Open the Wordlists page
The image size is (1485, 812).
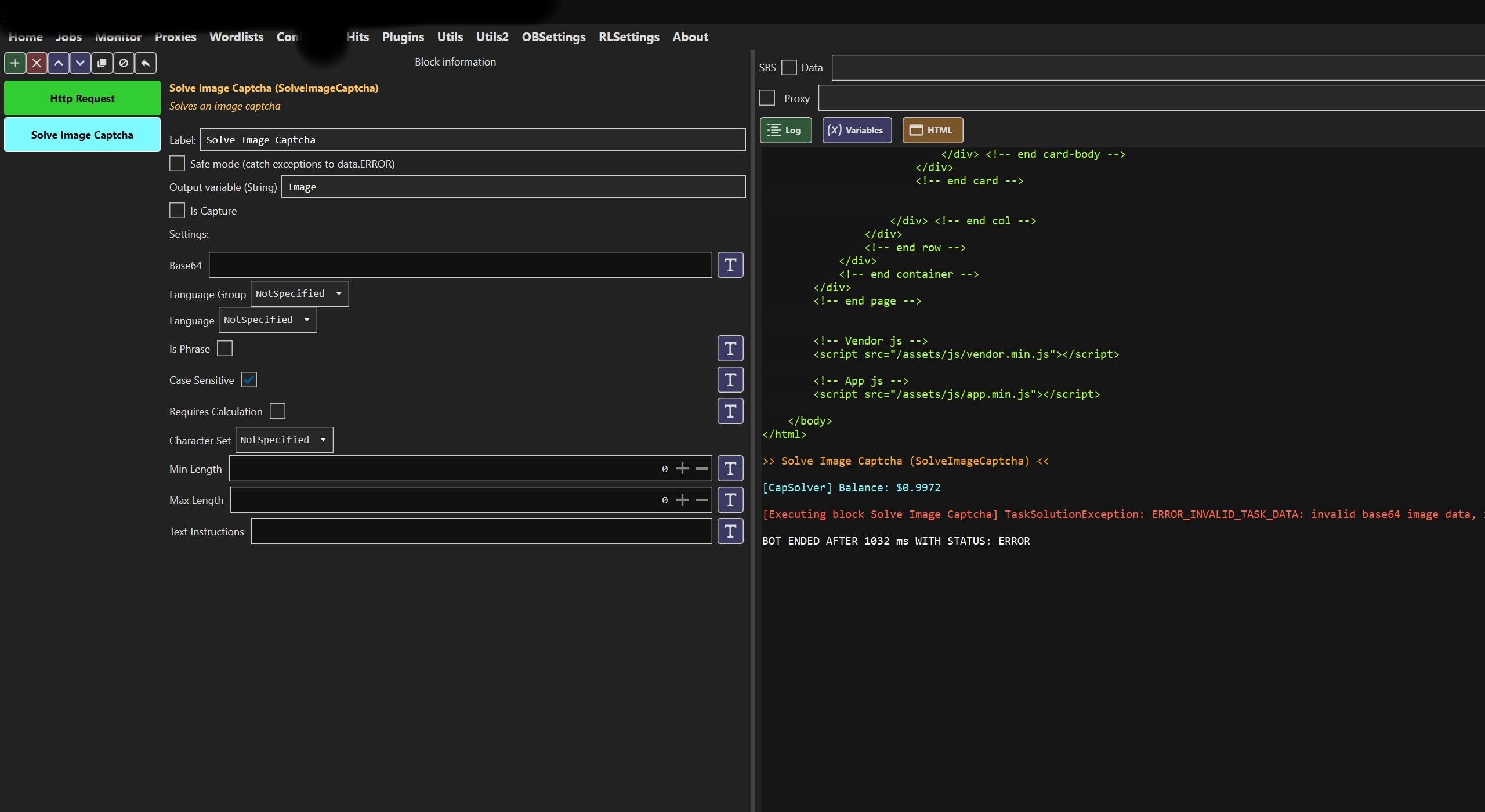pos(237,37)
